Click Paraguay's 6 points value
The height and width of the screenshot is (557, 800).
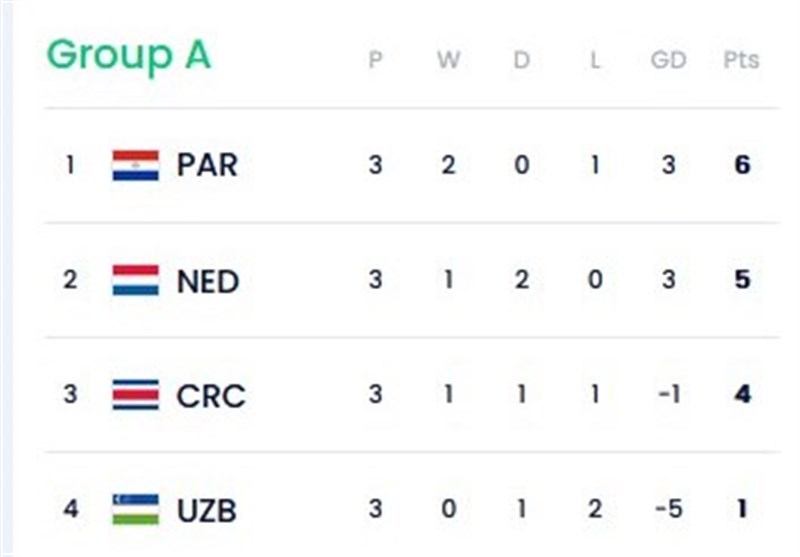(x=741, y=165)
